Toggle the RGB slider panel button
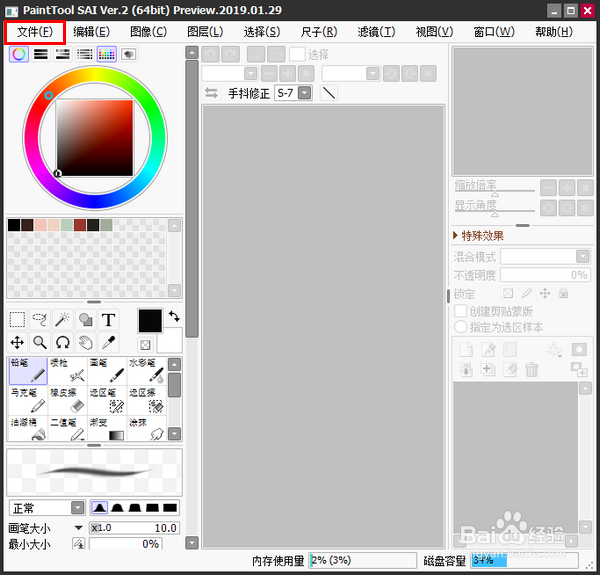Image resolution: width=600 pixels, height=575 pixels. click(41, 54)
